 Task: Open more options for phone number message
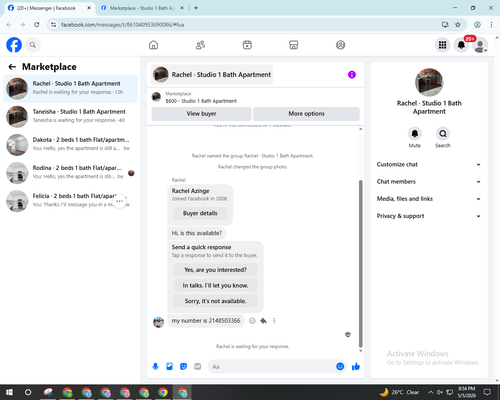[x=274, y=321]
